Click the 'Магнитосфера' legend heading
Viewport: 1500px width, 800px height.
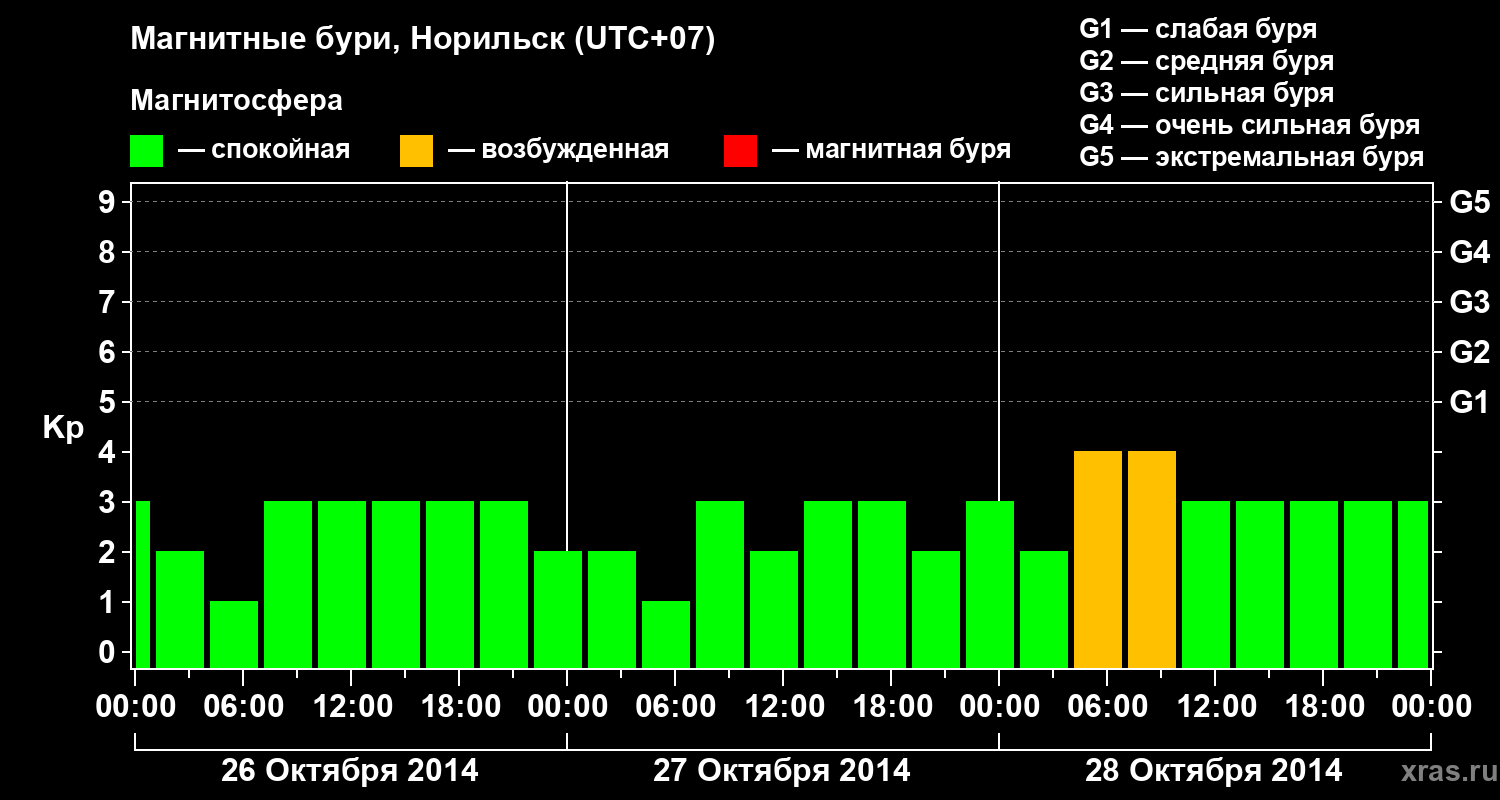(x=236, y=101)
